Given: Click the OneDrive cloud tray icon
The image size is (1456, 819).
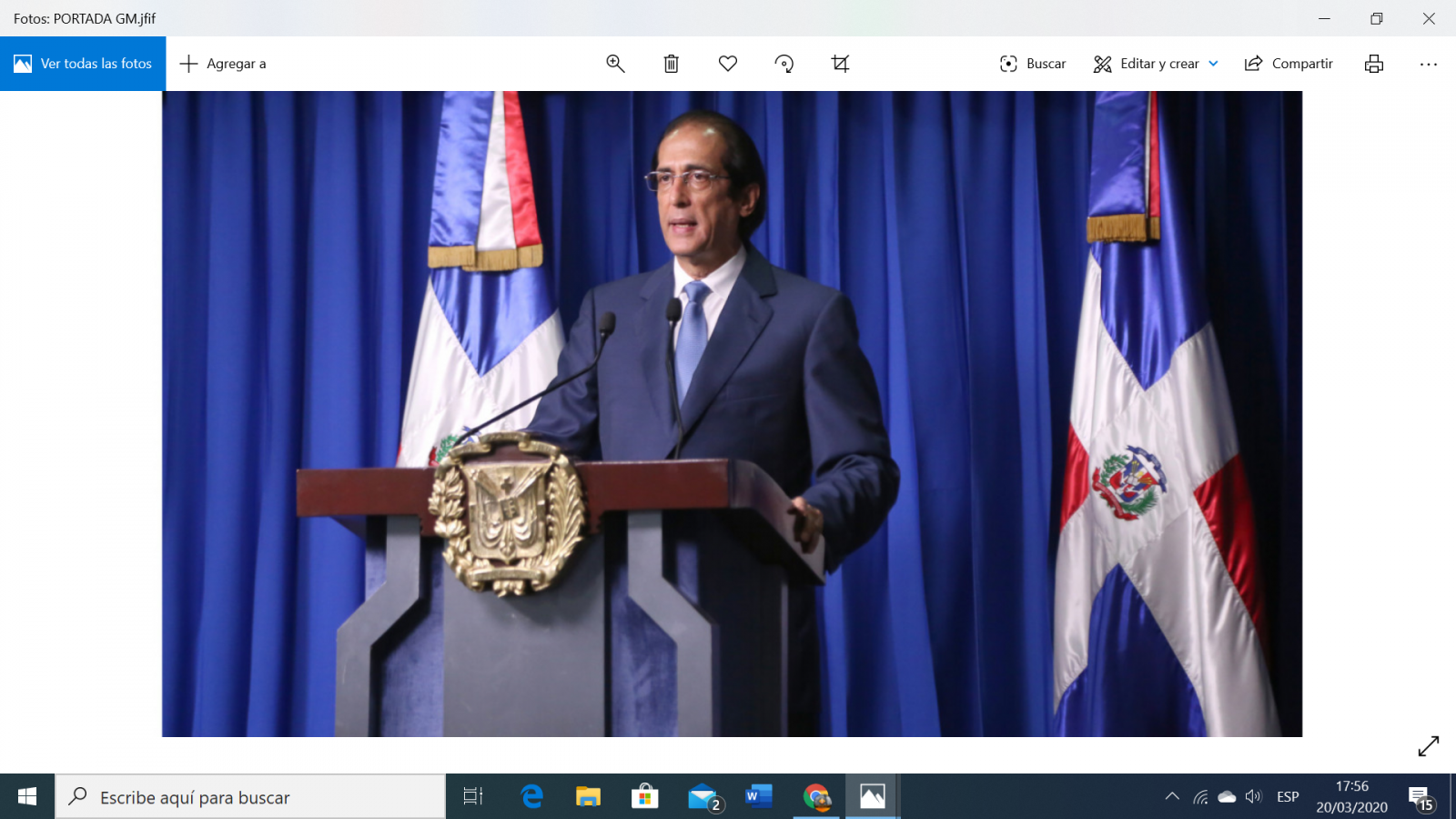Looking at the screenshot, I should (1227, 797).
